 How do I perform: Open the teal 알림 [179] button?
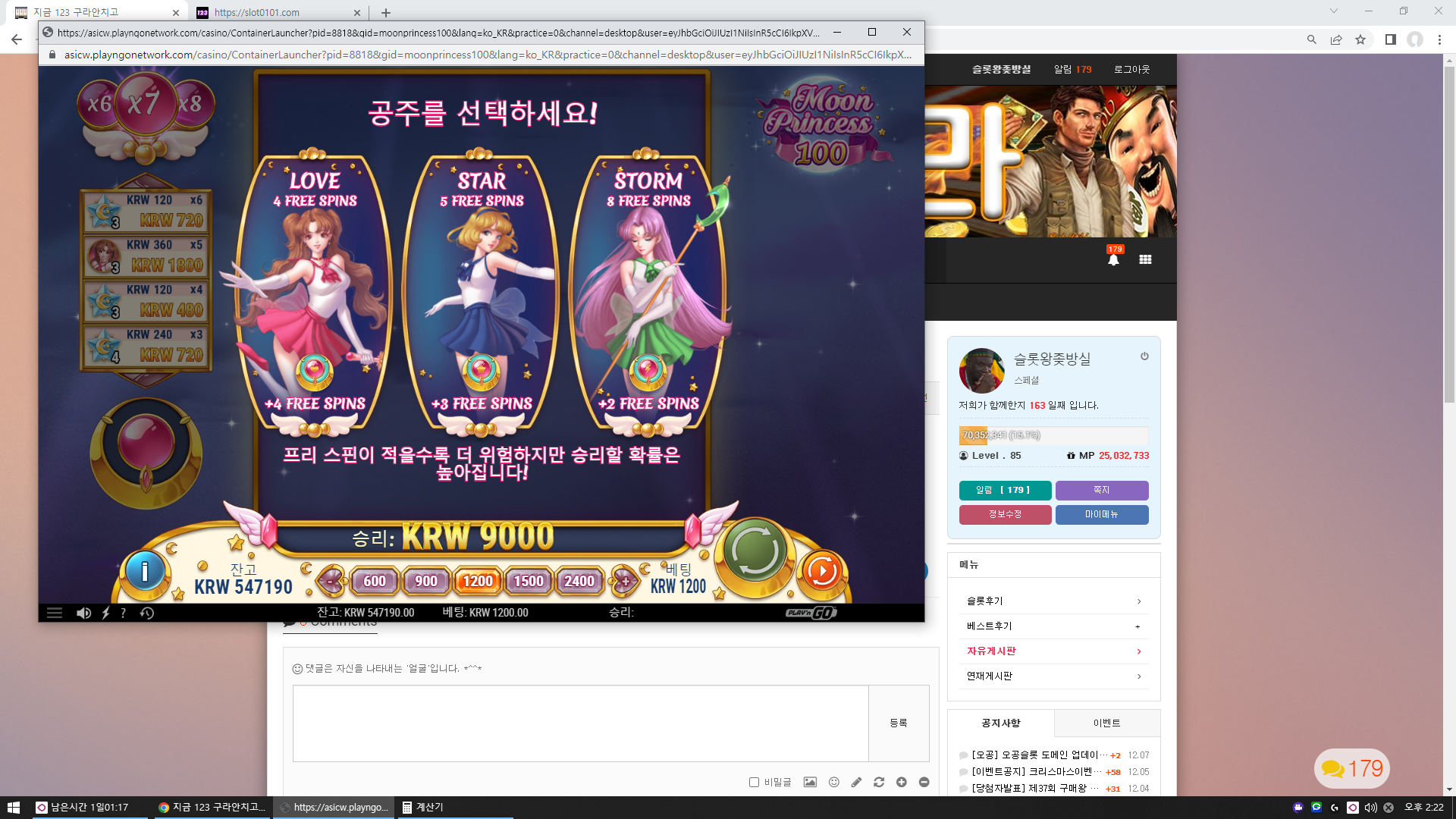(1005, 490)
